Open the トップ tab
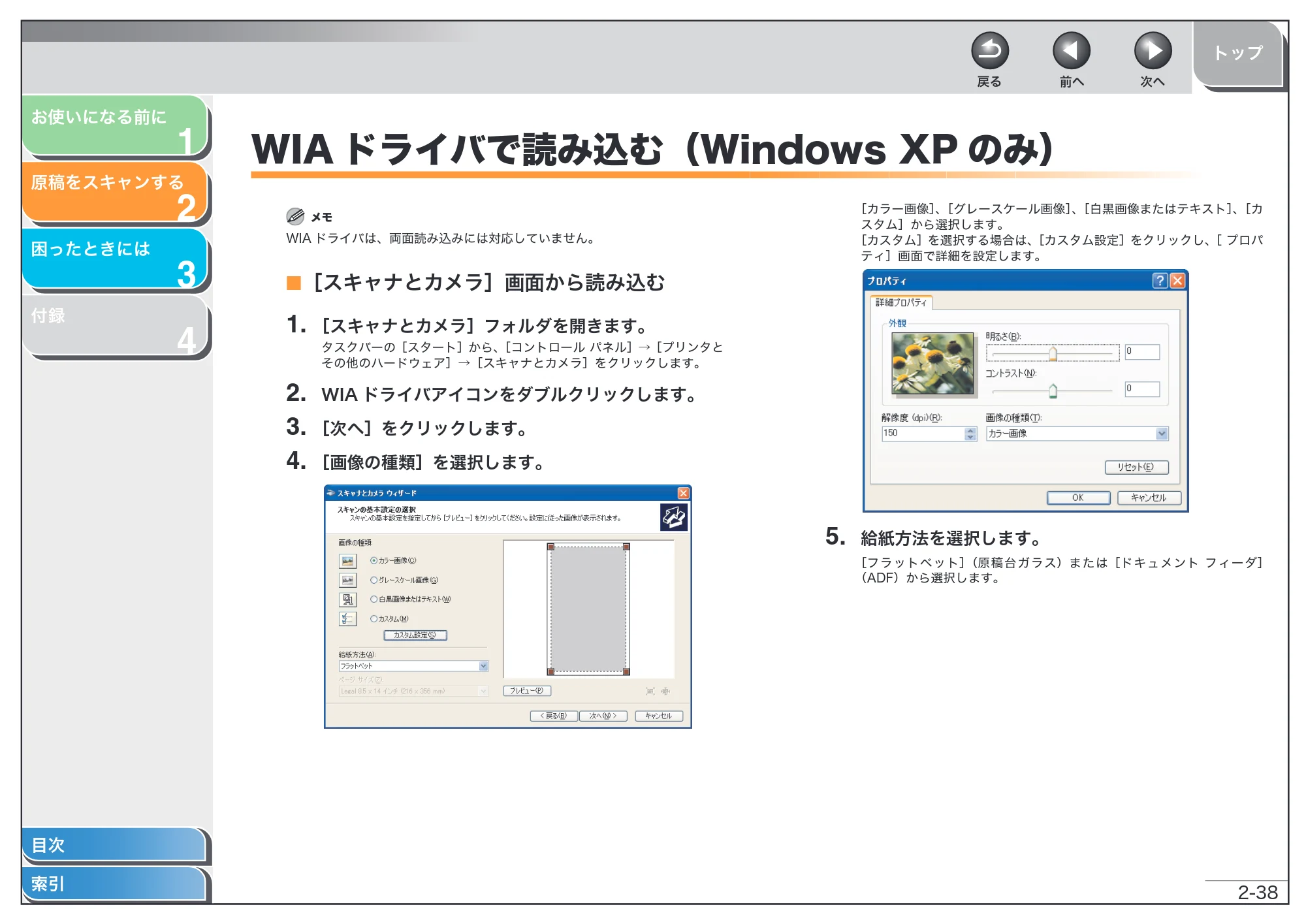The height and width of the screenshot is (924, 1306). pos(1238,54)
